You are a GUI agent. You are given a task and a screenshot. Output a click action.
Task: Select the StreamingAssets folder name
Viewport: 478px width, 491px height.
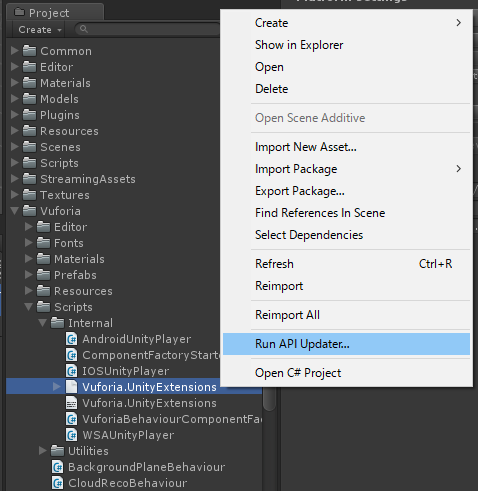[x=88, y=179]
